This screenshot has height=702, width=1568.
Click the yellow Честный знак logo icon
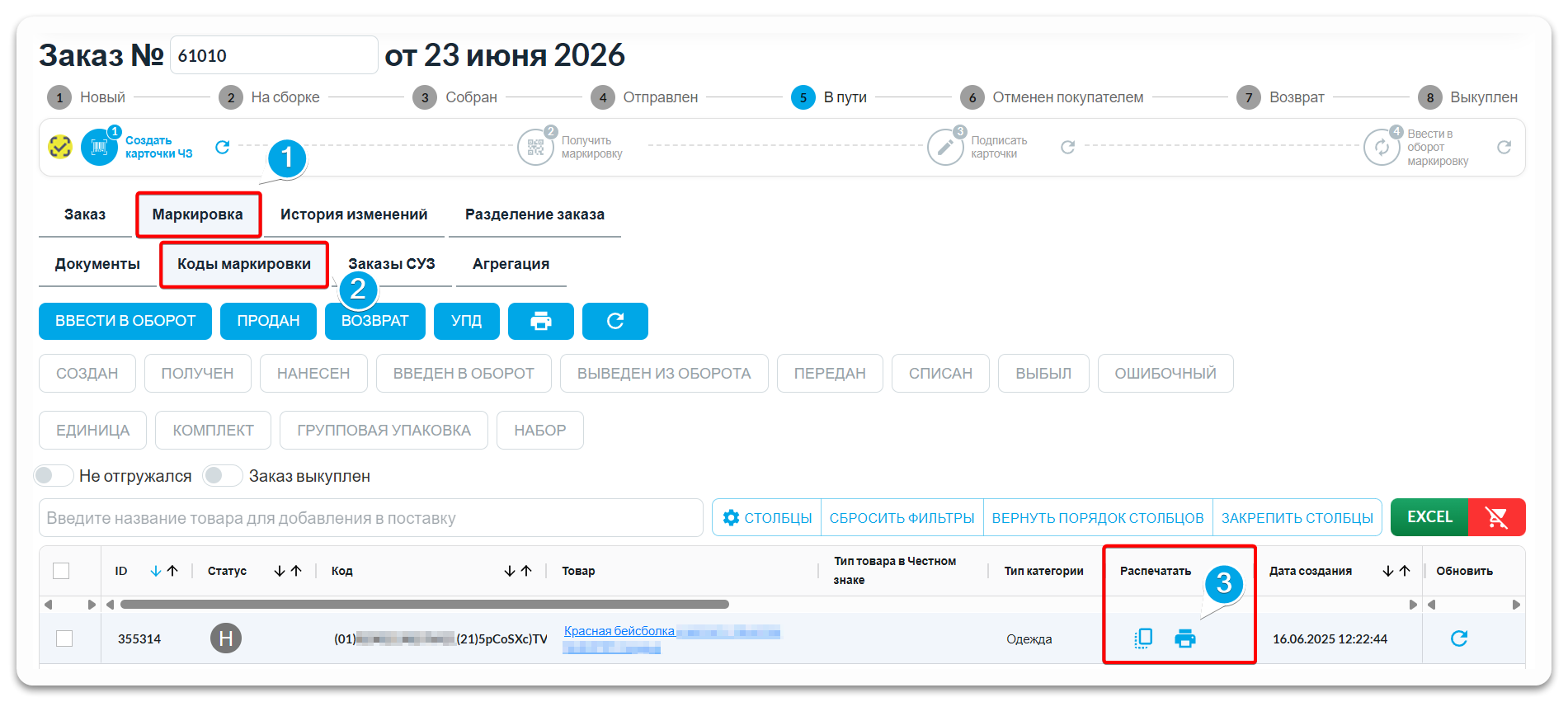[60, 148]
